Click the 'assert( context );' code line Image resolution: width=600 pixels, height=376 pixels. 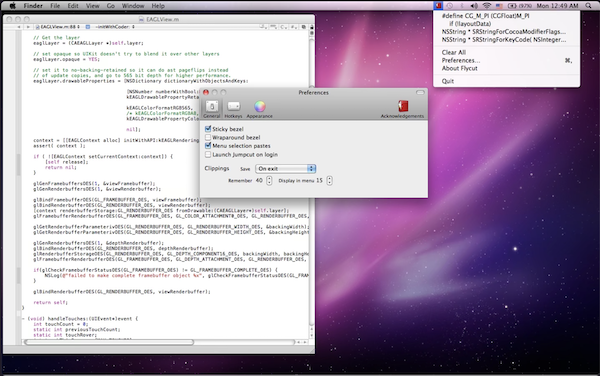[59, 145]
